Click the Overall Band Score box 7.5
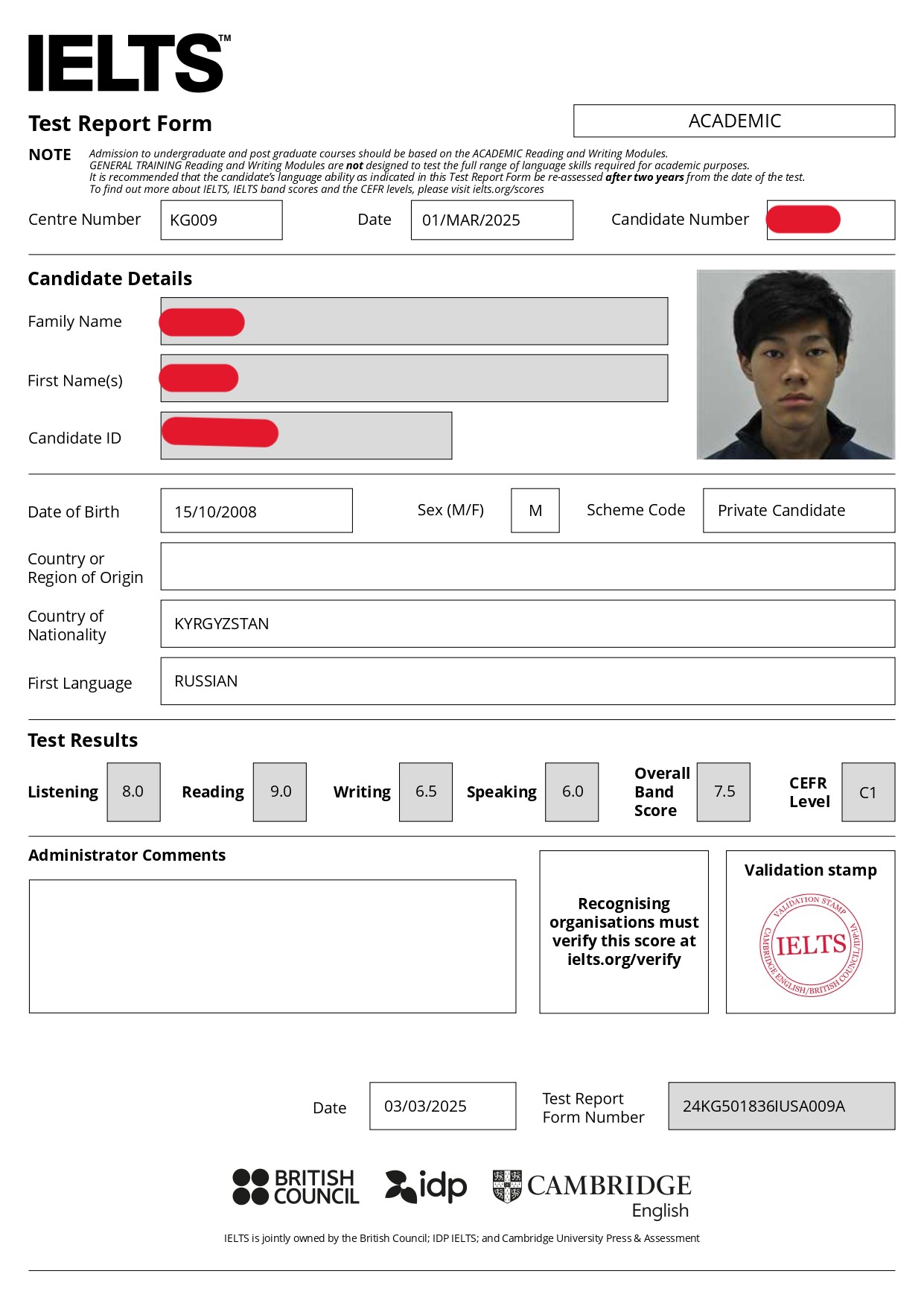 pyautogui.click(x=723, y=792)
